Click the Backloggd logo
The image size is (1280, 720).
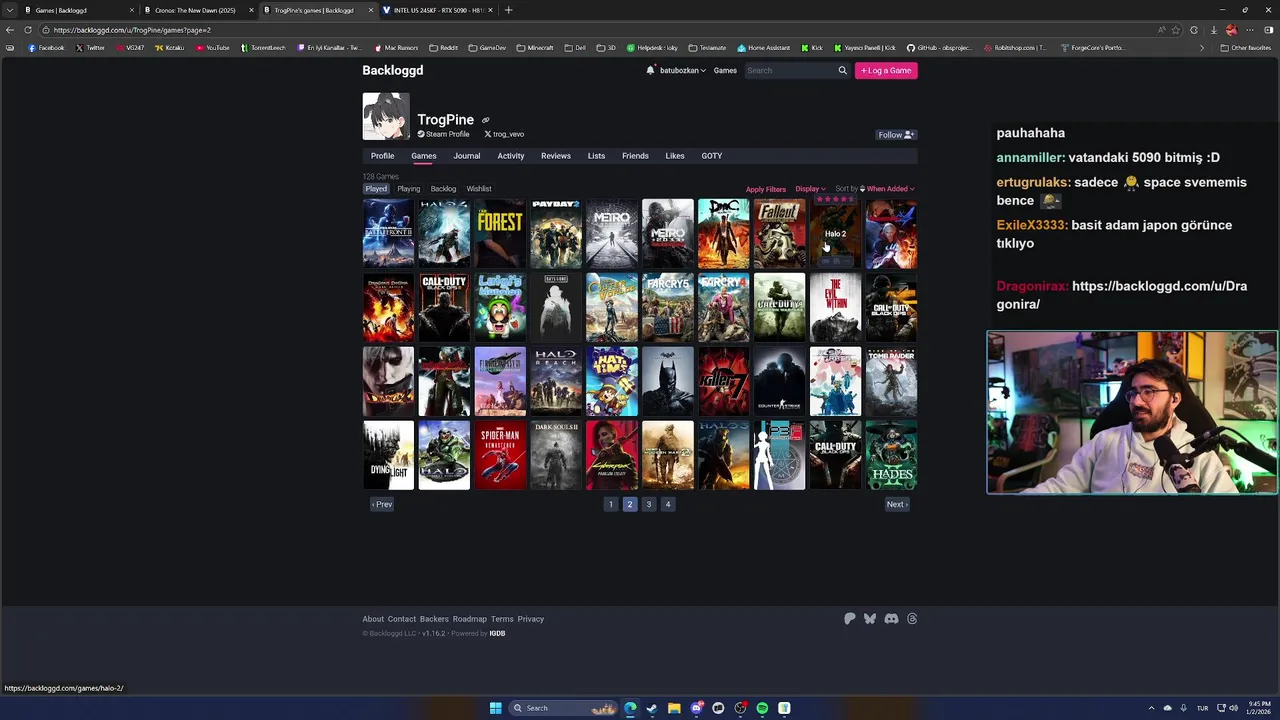(x=393, y=70)
